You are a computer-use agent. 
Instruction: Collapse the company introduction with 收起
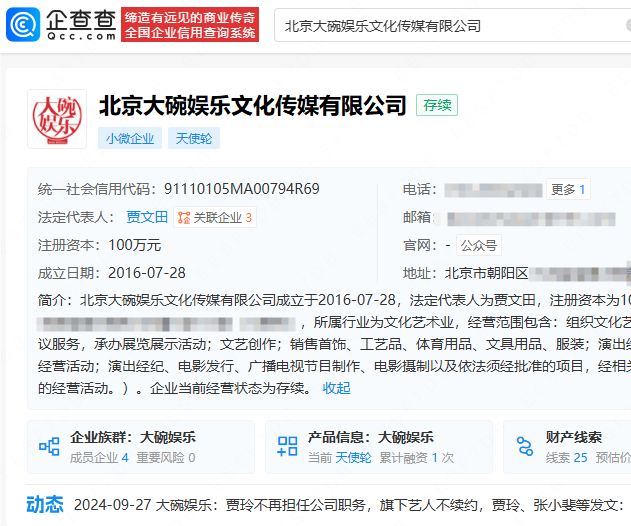[336, 388]
